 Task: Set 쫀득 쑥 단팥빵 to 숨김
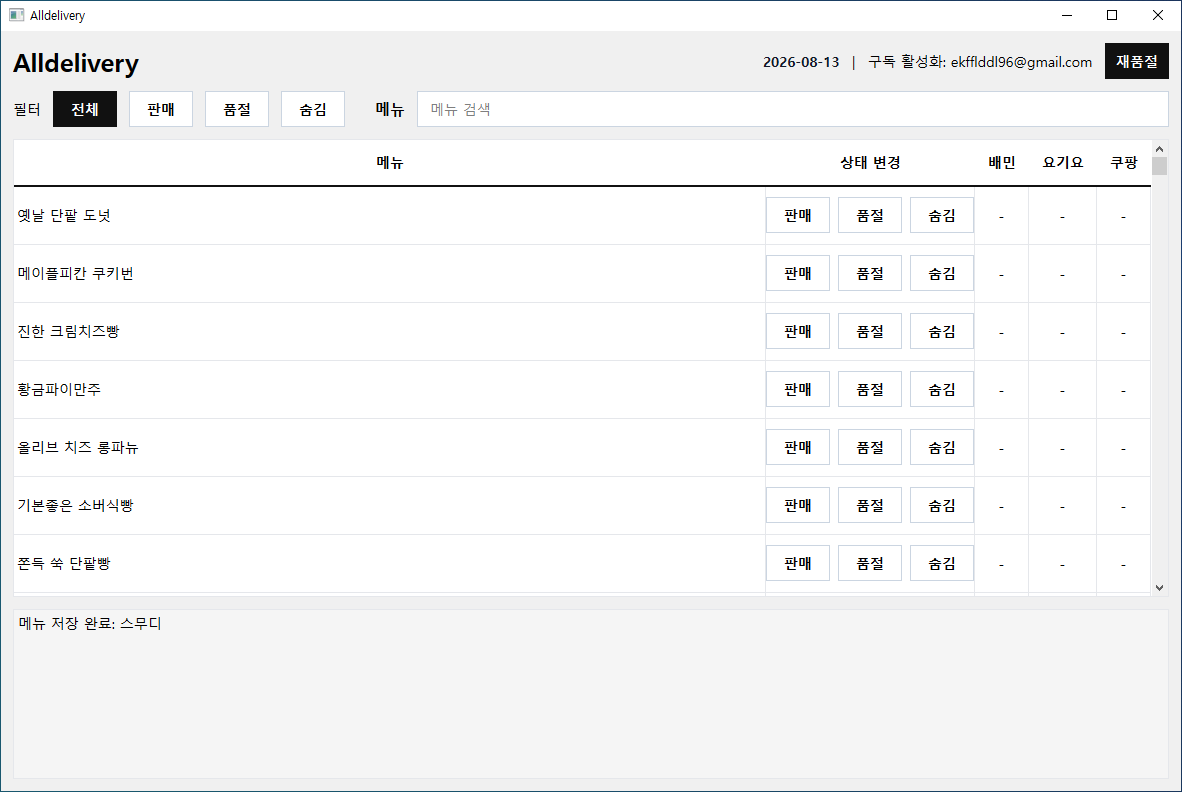pyautogui.click(x=942, y=564)
